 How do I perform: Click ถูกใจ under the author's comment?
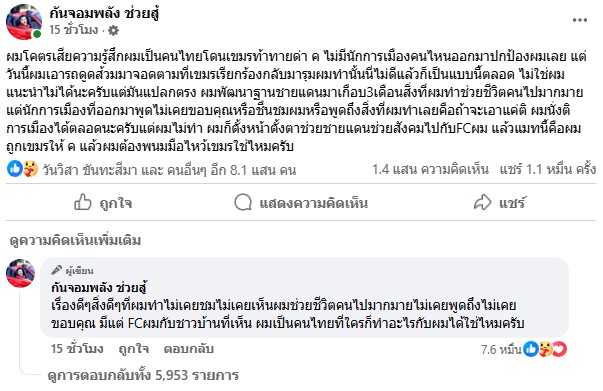click(x=133, y=349)
